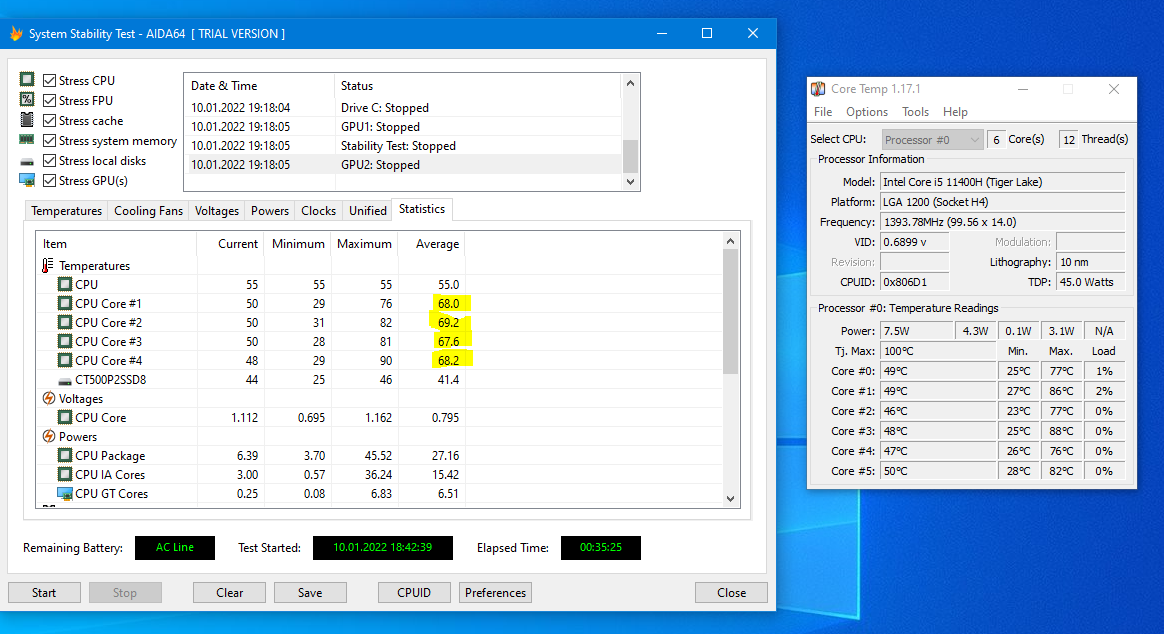1164x634 pixels.
Task: Toggle the Stress CPU checkbox
Action: coord(50,80)
